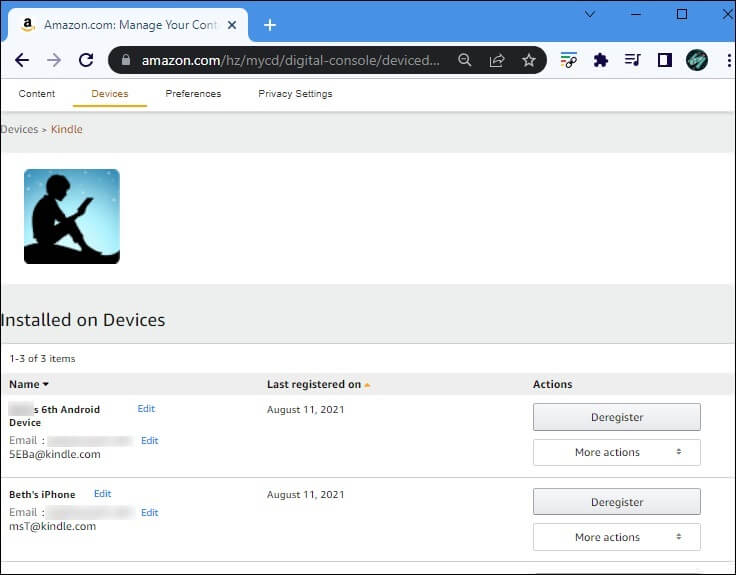Click the Kindle breadcrumb

(67, 129)
